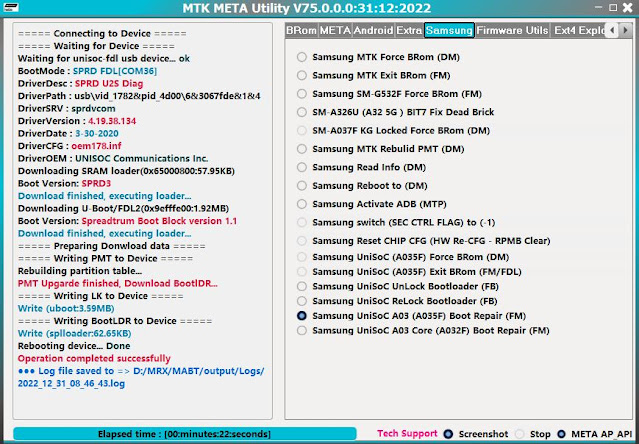The width and height of the screenshot is (639, 444).
Task: Switch to the META tab
Action: pyautogui.click(x=335, y=31)
